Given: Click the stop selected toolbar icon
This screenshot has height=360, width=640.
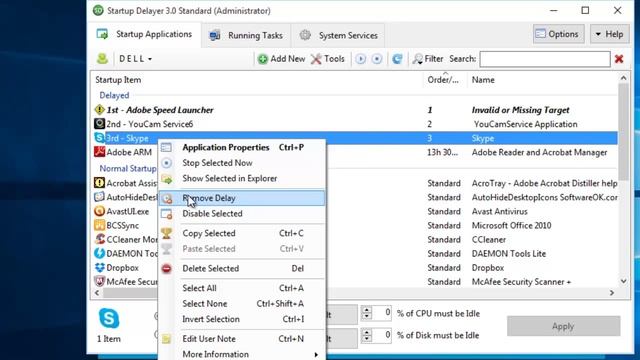Looking at the screenshot, I should pyautogui.click(x=377, y=59).
